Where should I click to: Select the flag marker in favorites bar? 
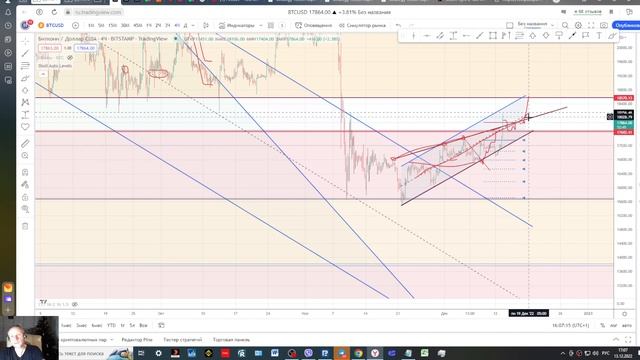point(585,36)
